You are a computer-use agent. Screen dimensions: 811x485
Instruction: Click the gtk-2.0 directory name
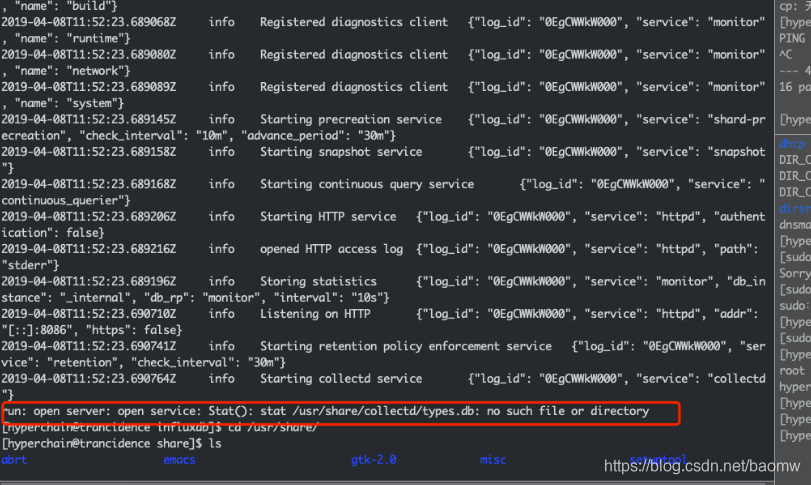[x=373, y=460]
